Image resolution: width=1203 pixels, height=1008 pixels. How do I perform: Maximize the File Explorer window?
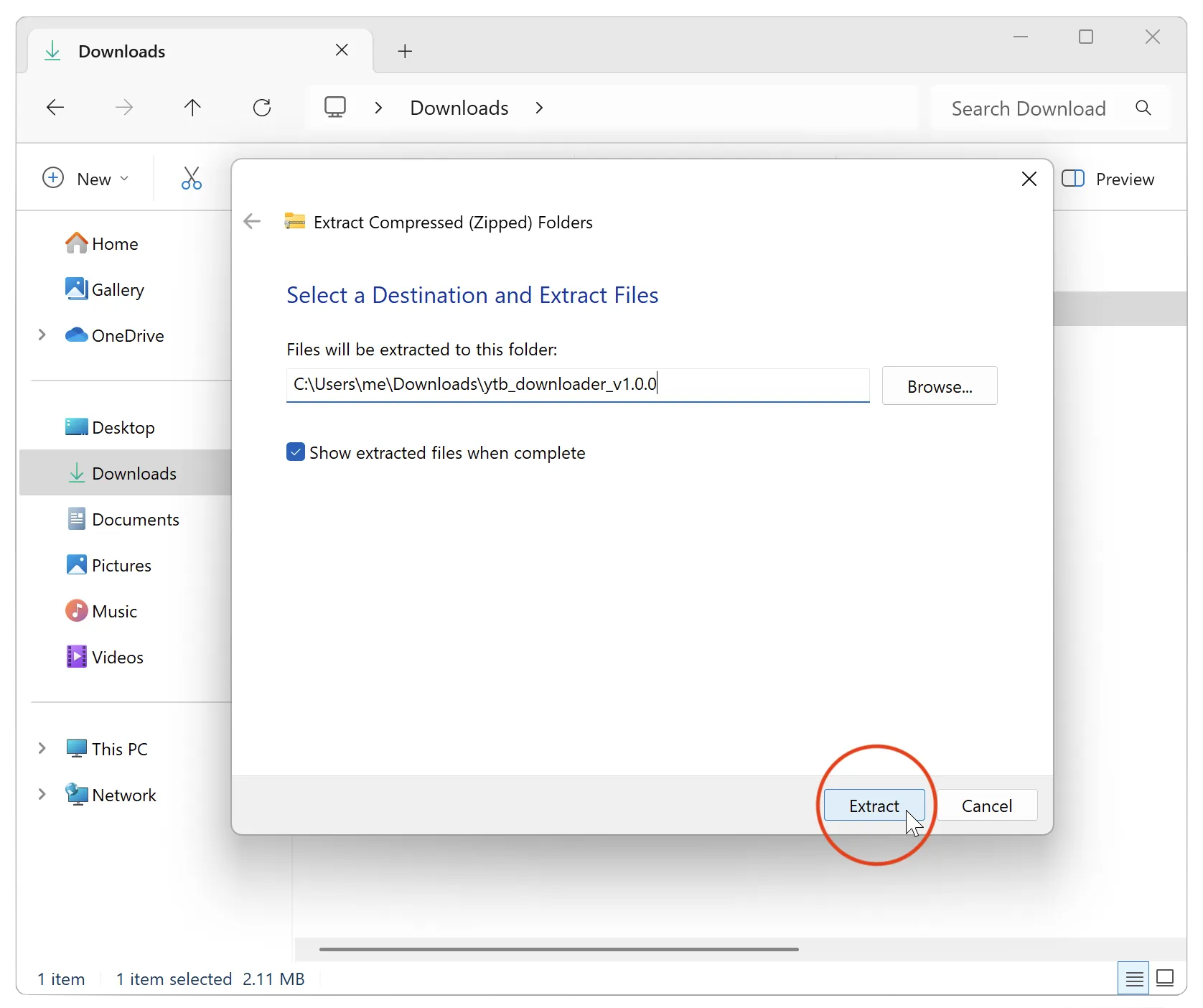1086,37
